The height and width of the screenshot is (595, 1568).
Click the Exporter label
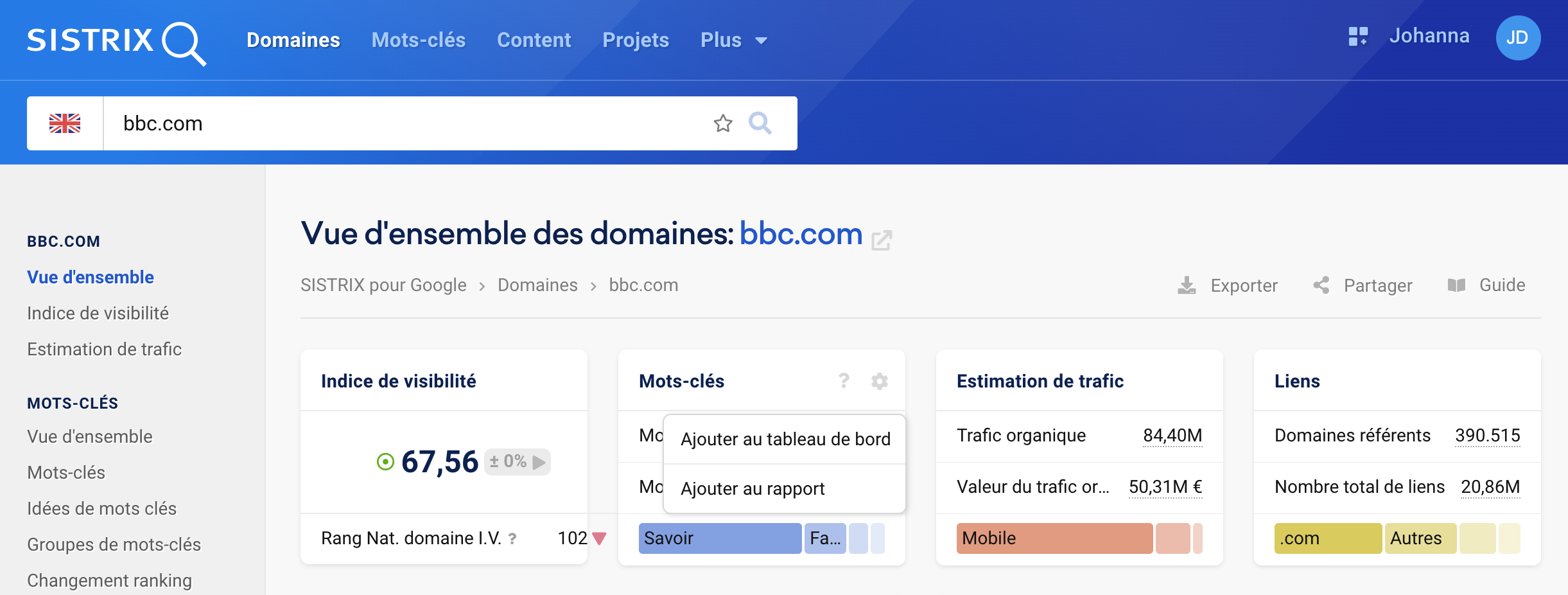click(1244, 285)
